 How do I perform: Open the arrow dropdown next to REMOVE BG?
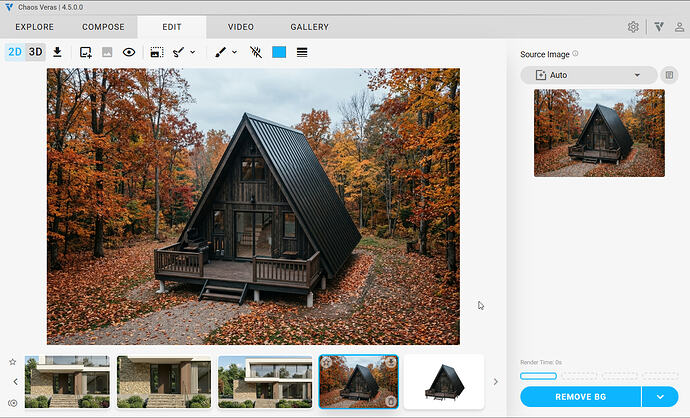point(660,397)
